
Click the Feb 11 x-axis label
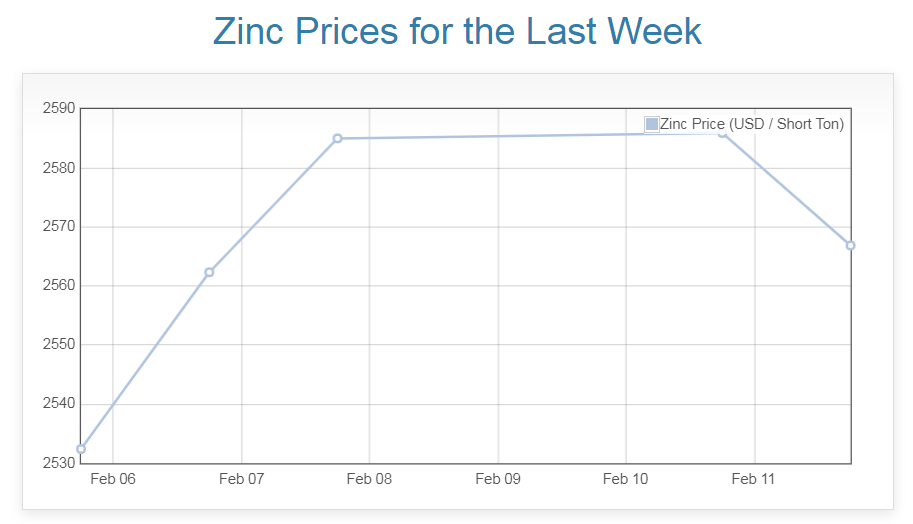coord(754,480)
